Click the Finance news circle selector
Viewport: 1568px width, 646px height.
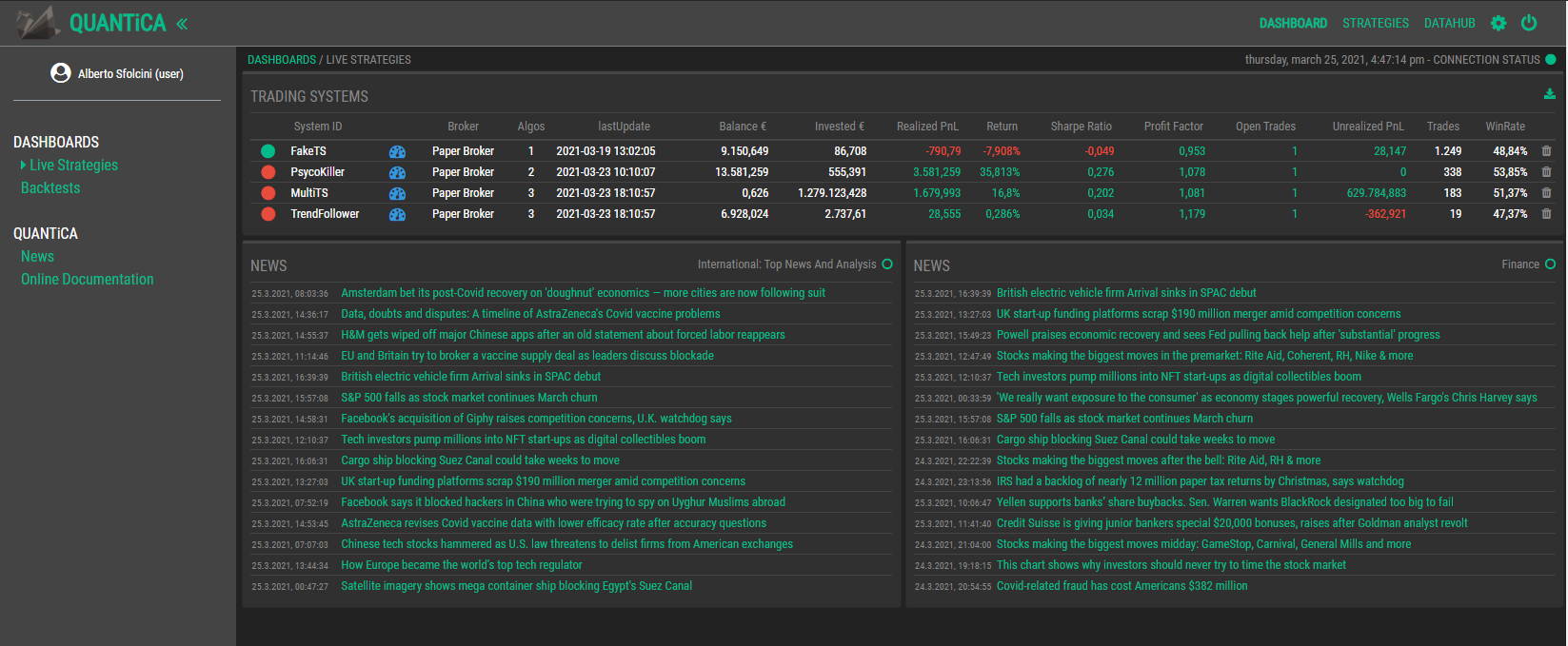click(x=1550, y=264)
